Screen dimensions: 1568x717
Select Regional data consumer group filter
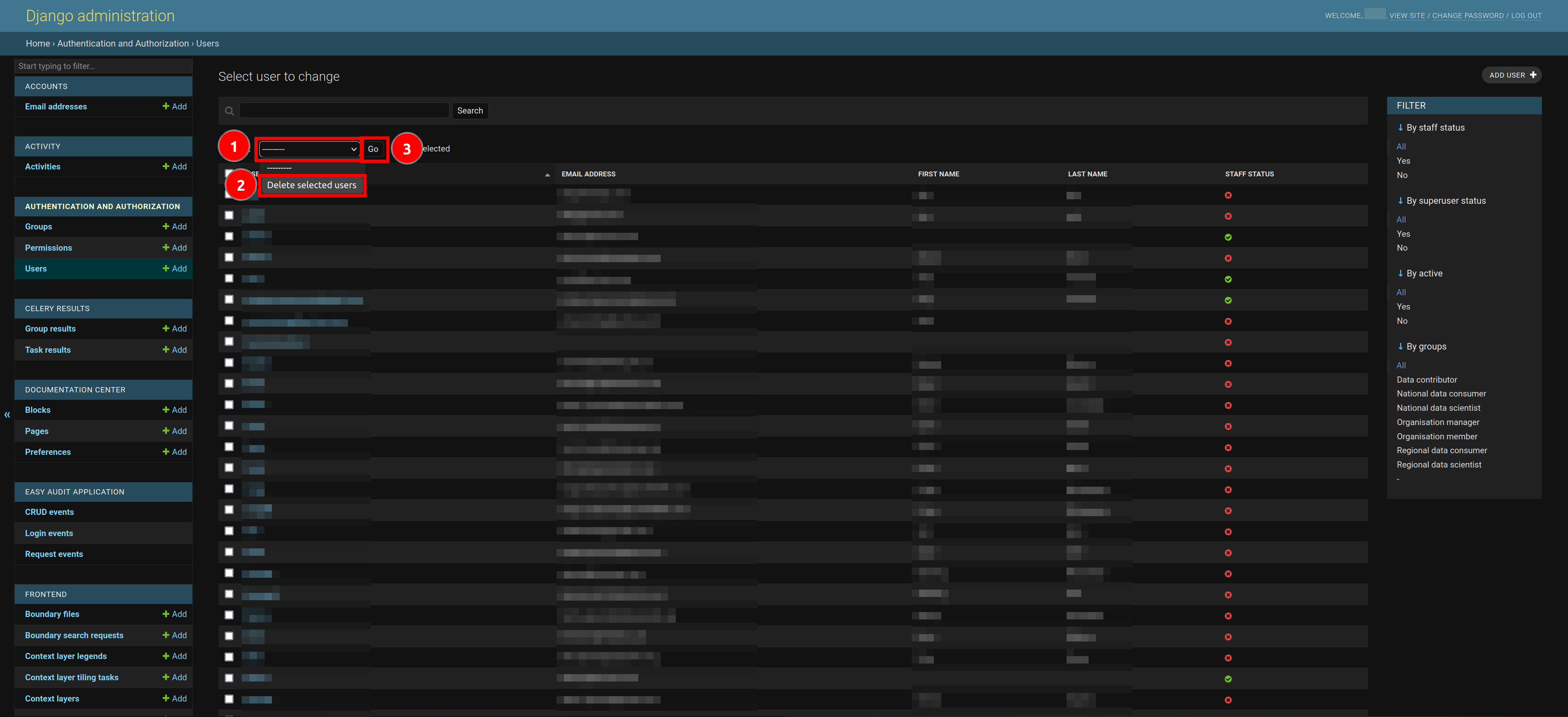[x=1442, y=450]
